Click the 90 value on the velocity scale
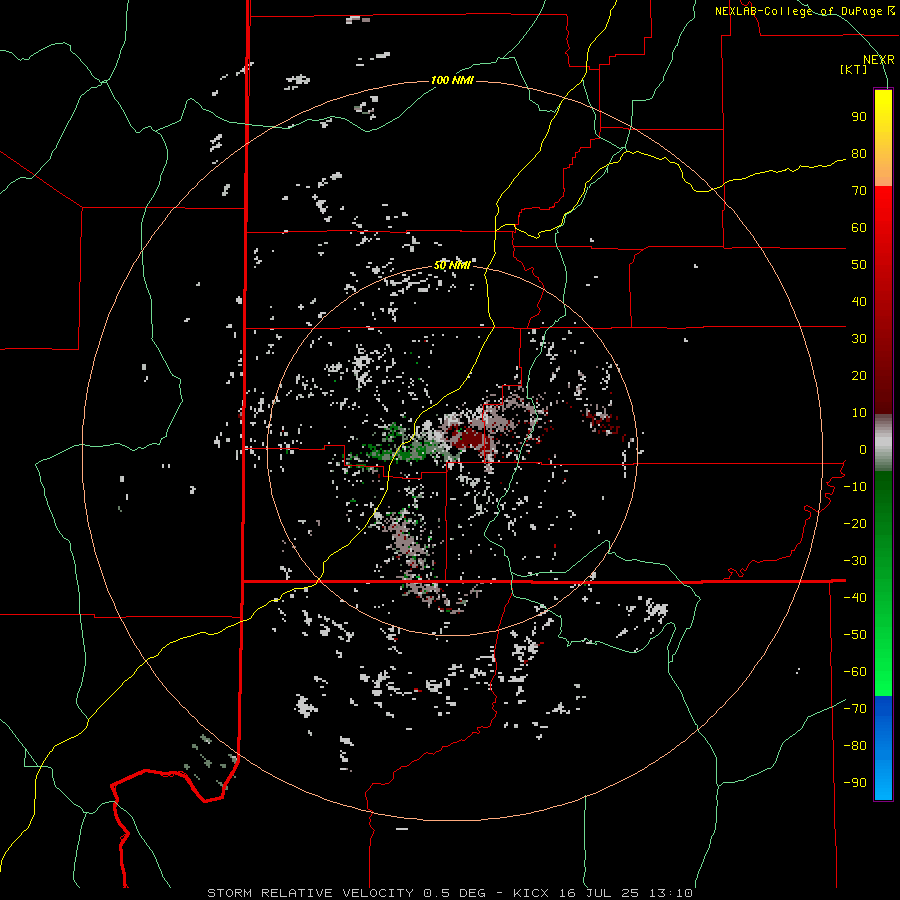Image resolution: width=900 pixels, height=900 pixels. click(859, 117)
